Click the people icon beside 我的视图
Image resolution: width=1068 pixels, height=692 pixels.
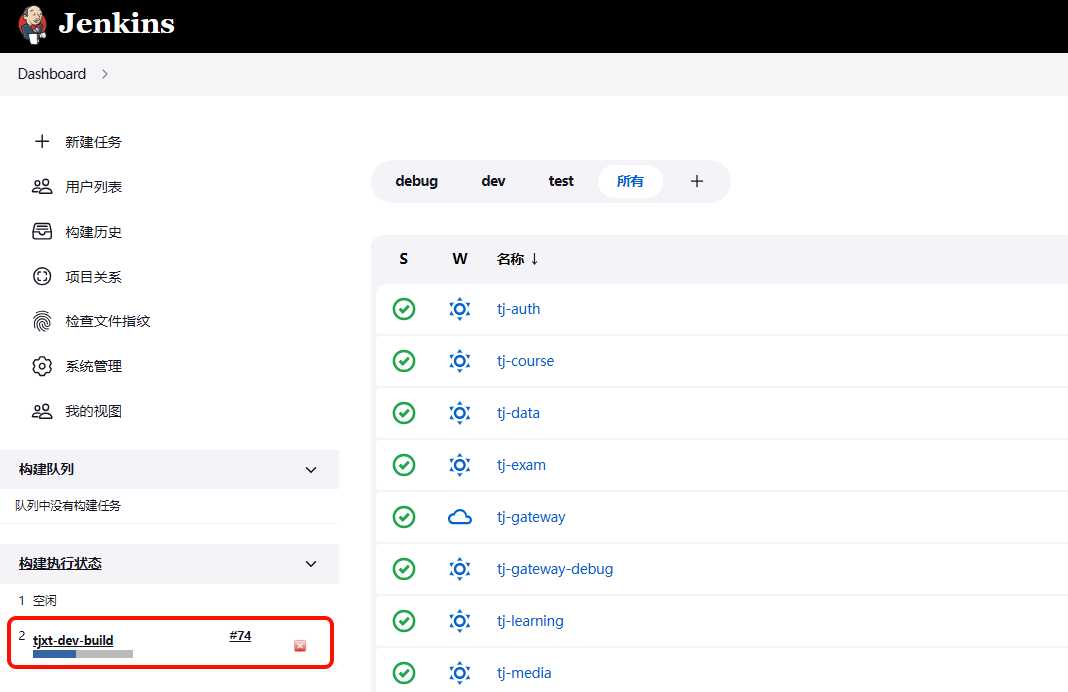42,411
